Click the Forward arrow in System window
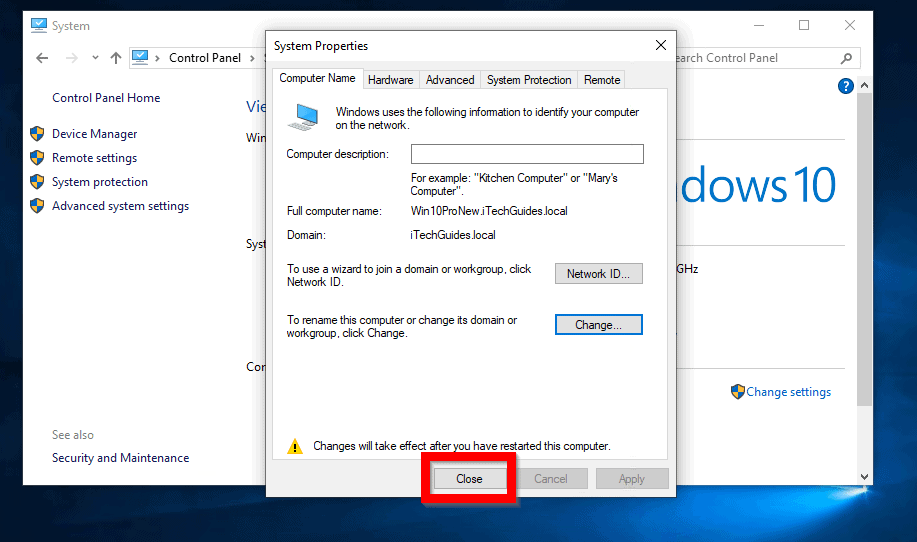Screen dimensions: 917x542 (x=71, y=58)
